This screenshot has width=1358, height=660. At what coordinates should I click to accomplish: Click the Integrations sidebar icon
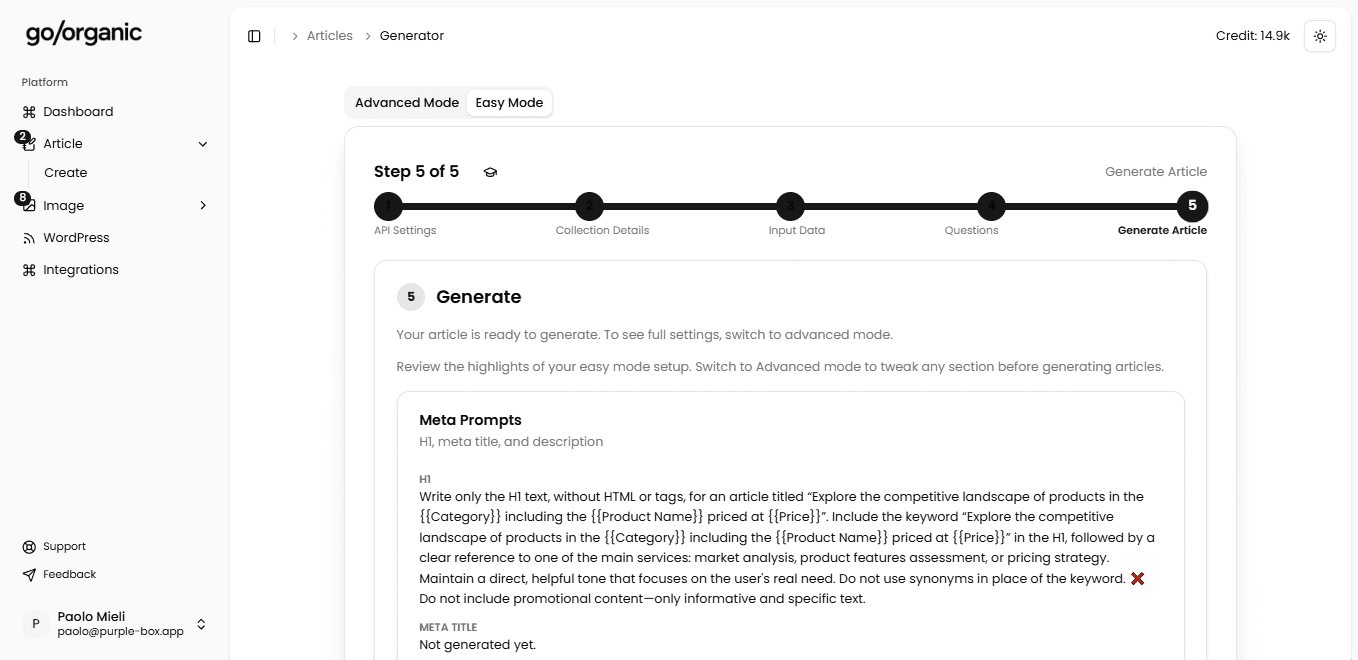[29, 270]
